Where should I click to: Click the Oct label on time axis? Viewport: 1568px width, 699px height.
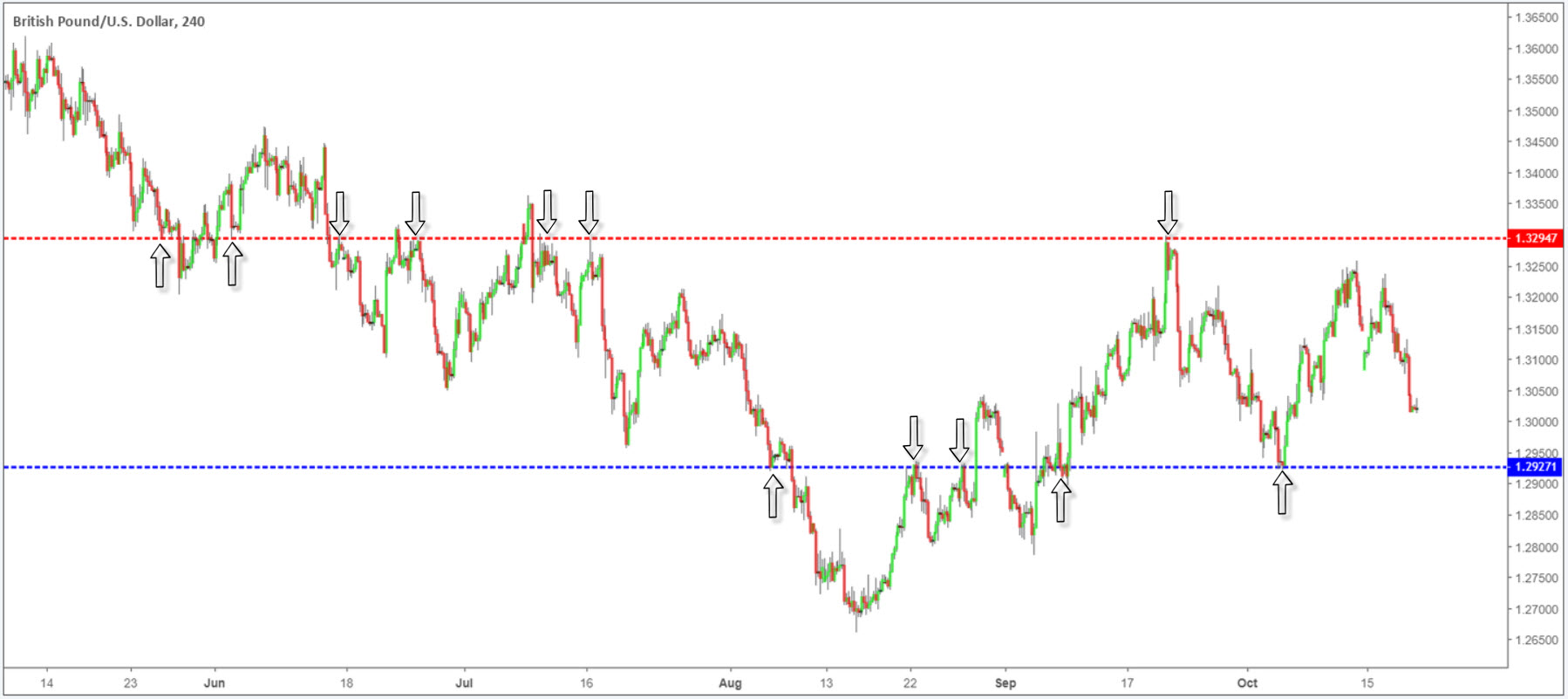click(x=1247, y=682)
